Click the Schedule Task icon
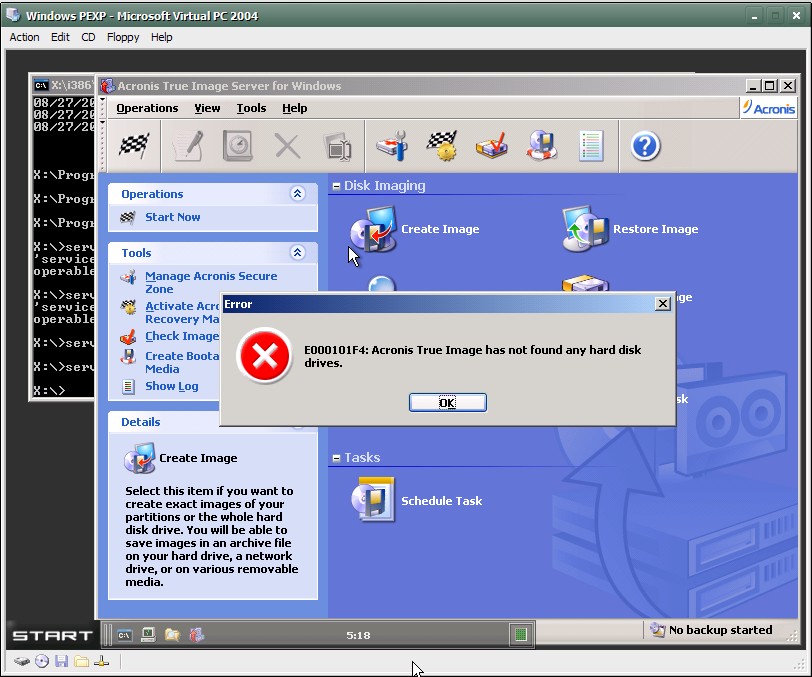 point(373,500)
